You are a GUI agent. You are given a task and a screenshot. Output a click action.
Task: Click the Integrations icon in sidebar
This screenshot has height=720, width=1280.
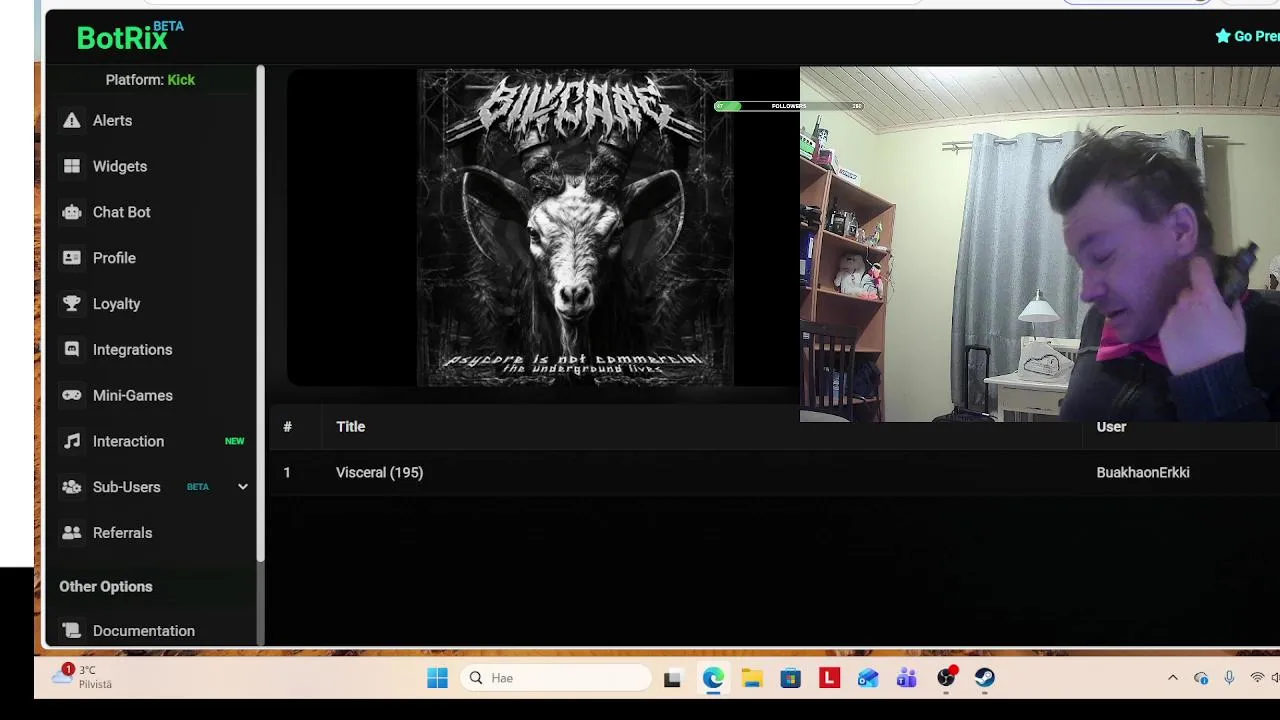coord(71,350)
